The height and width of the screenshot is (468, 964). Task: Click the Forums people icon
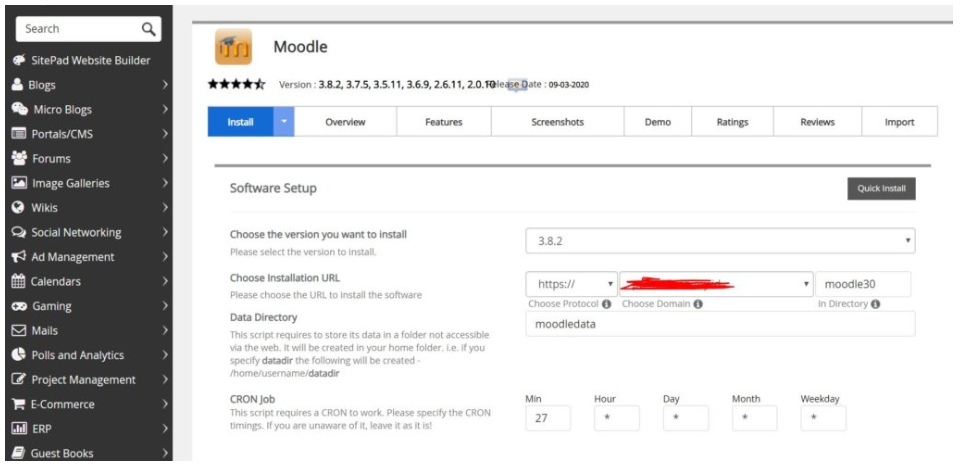click(x=20, y=159)
